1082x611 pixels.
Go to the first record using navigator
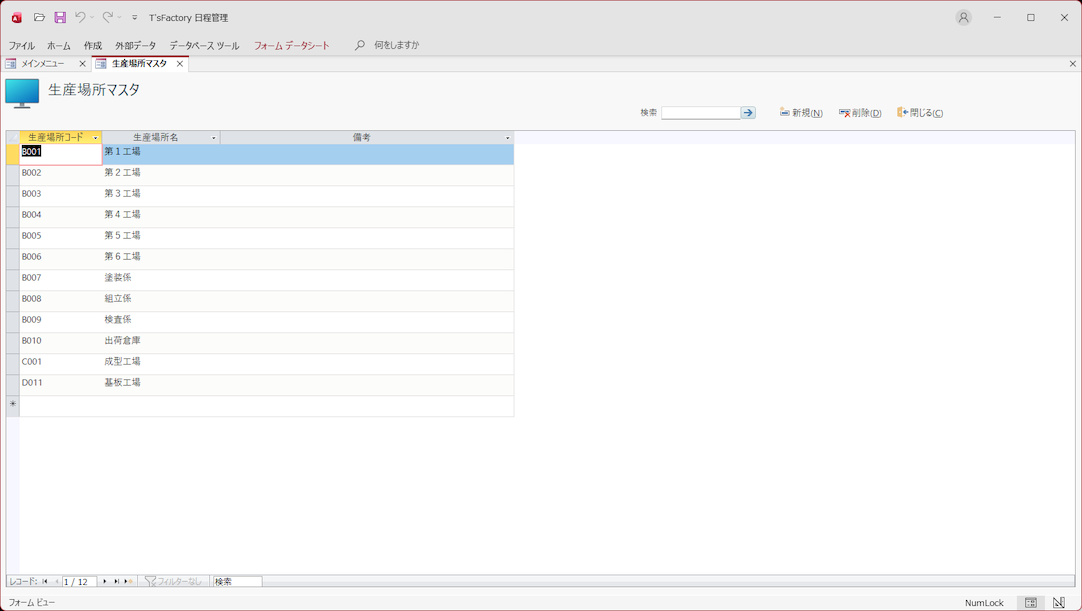pos(45,581)
